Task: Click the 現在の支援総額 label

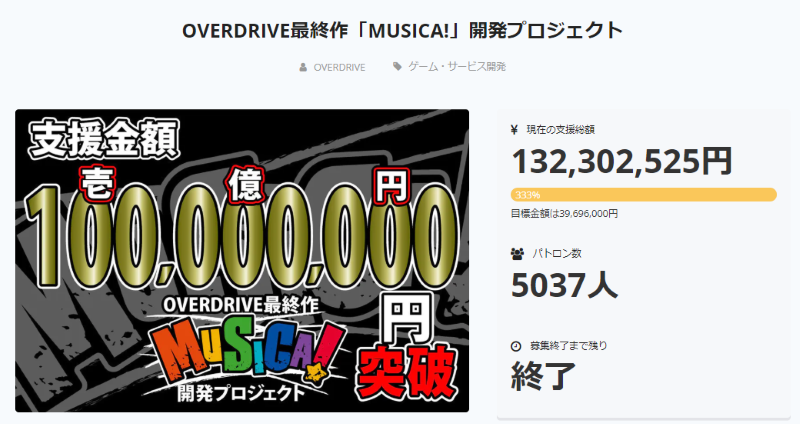Action: (560, 130)
